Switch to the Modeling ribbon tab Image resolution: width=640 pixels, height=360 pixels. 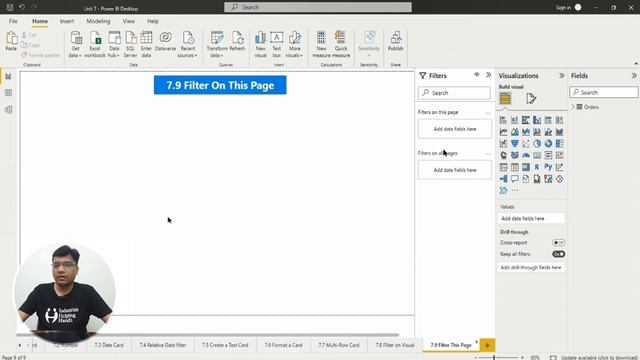click(x=98, y=21)
